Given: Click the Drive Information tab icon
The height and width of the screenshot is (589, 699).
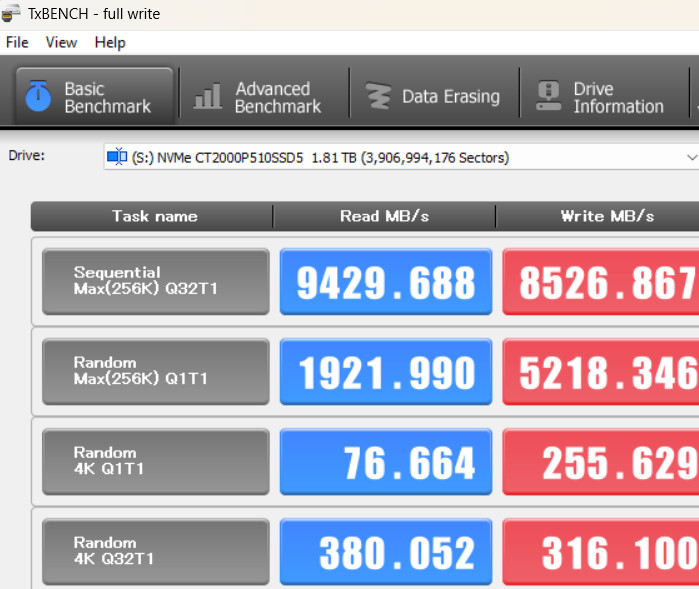Looking at the screenshot, I should pos(548,97).
